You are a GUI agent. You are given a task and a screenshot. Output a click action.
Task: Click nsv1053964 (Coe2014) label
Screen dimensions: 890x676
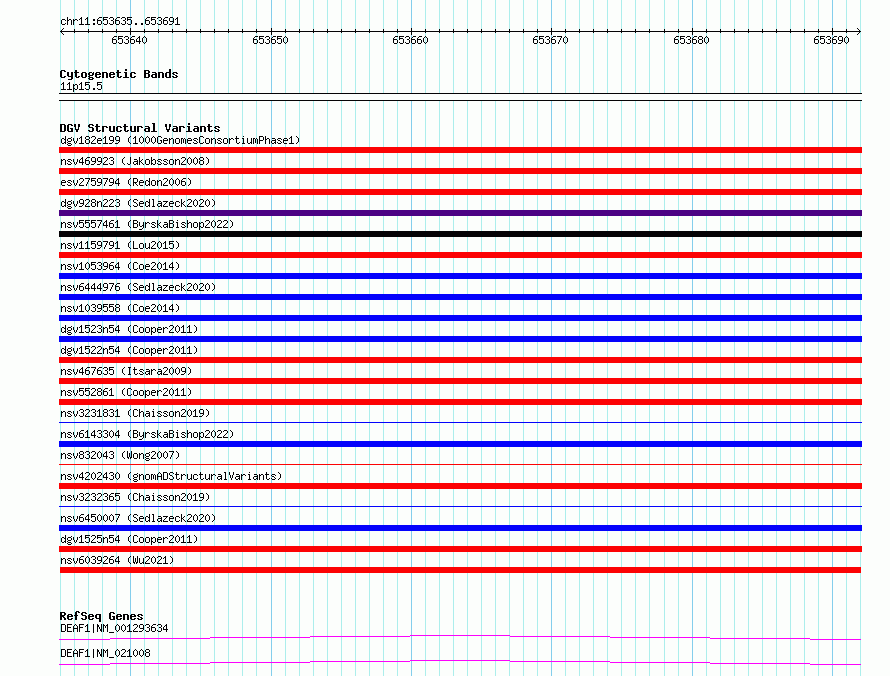(120, 266)
